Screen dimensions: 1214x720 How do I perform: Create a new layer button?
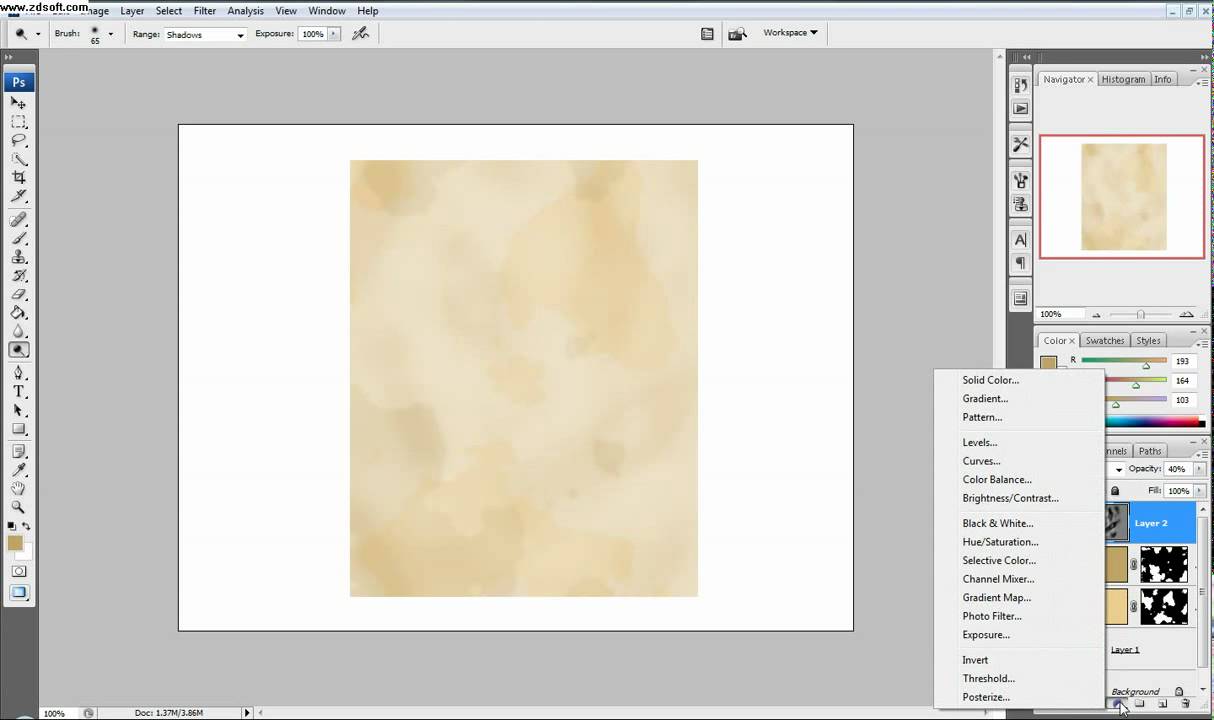pyautogui.click(x=1162, y=704)
